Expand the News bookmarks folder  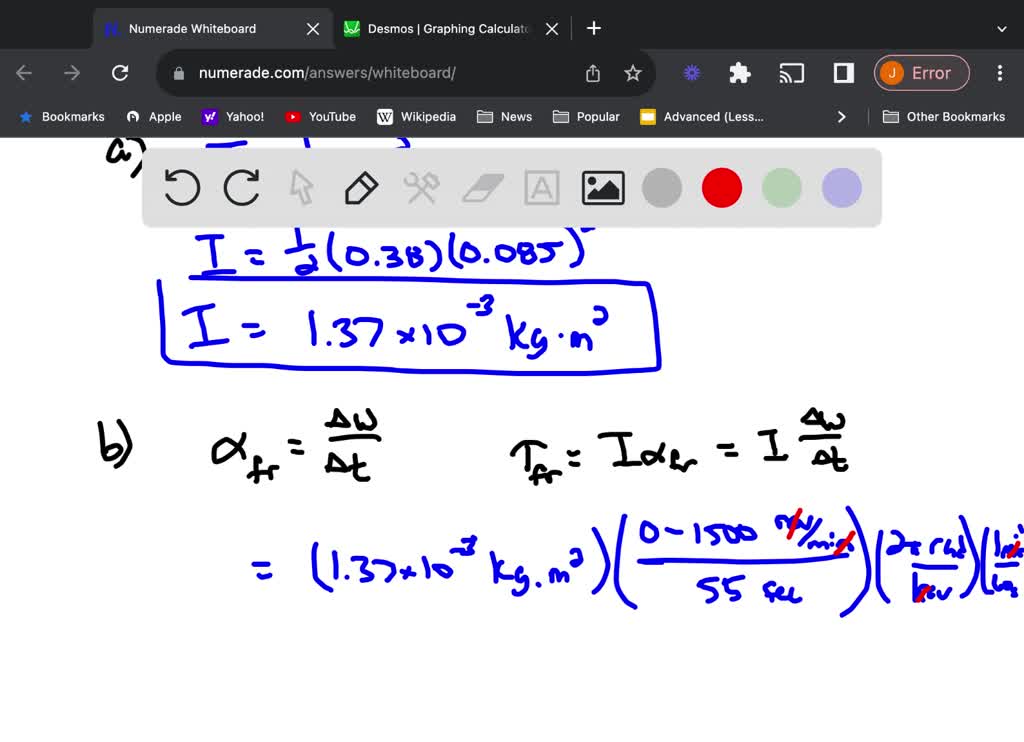coord(505,117)
